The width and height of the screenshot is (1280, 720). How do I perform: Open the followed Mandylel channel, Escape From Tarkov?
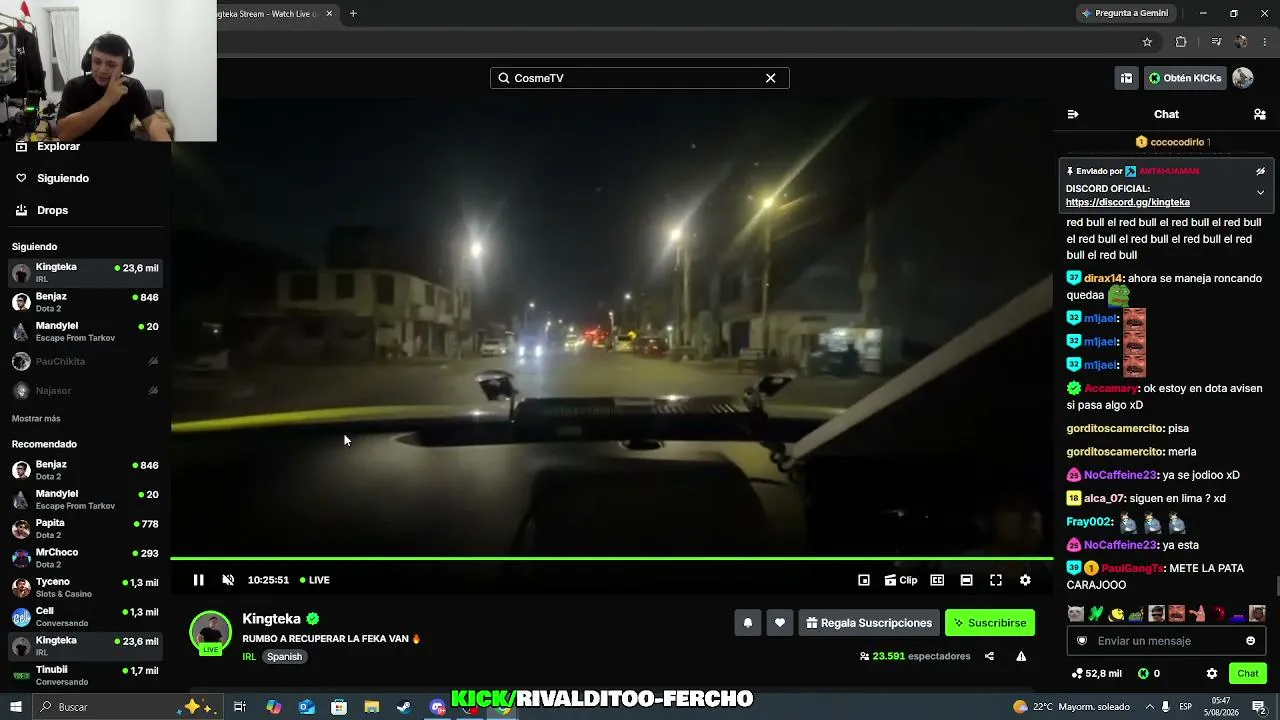(x=86, y=331)
